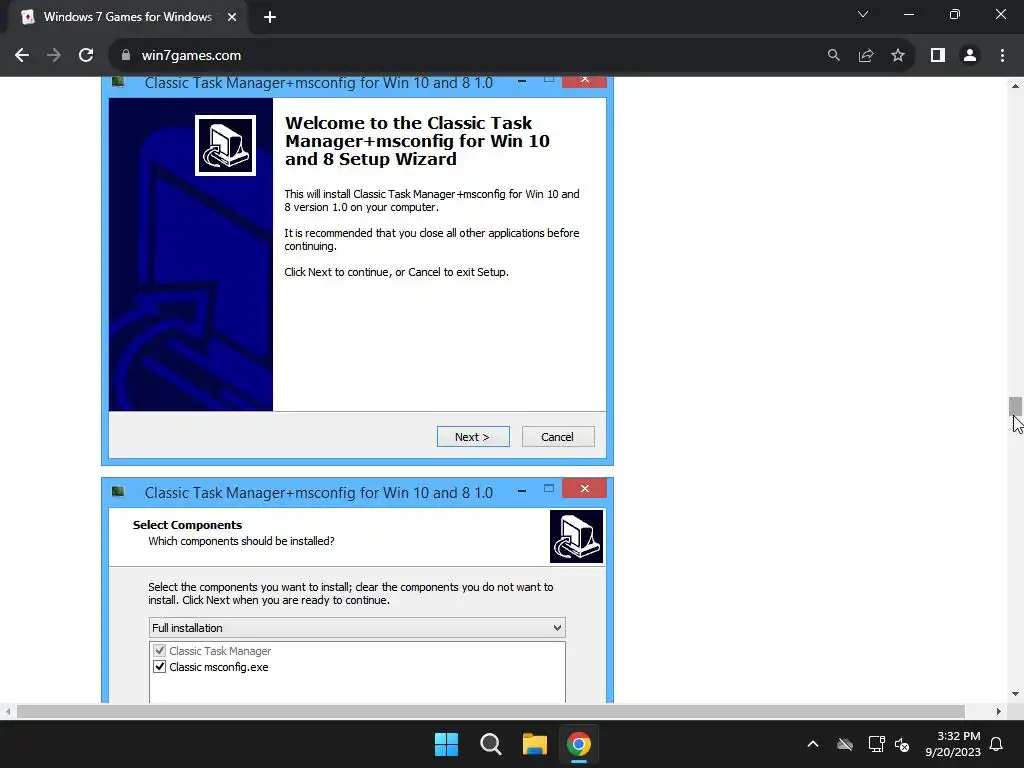Click the scroll down arrow
Image resolution: width=1024 pixels, height=768 pixels.
1015,694
